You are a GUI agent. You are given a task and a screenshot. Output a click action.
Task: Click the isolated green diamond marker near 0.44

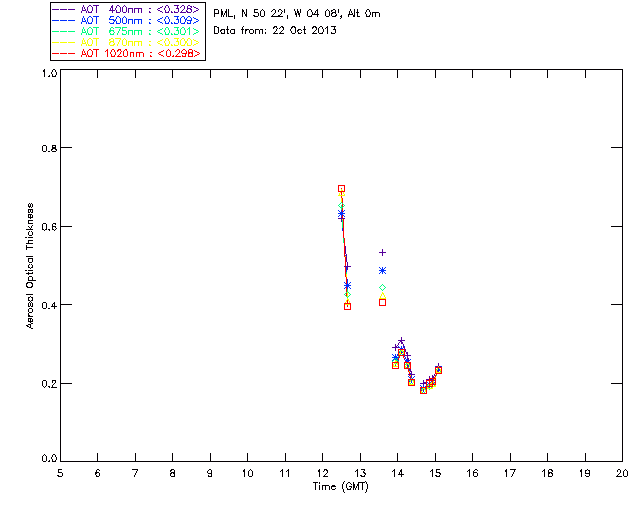click(x=382, y=288)
